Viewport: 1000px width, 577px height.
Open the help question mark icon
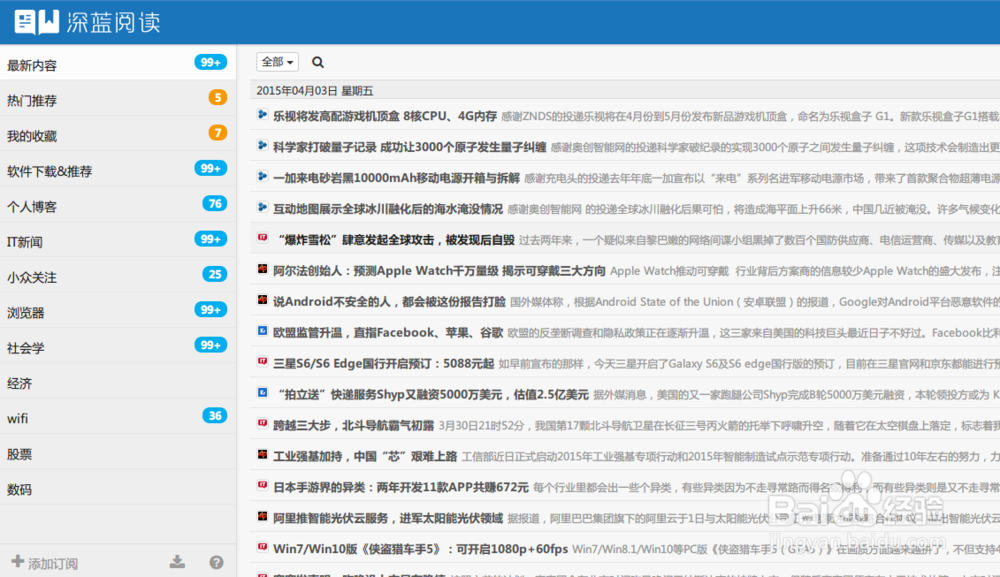[216, 562]
